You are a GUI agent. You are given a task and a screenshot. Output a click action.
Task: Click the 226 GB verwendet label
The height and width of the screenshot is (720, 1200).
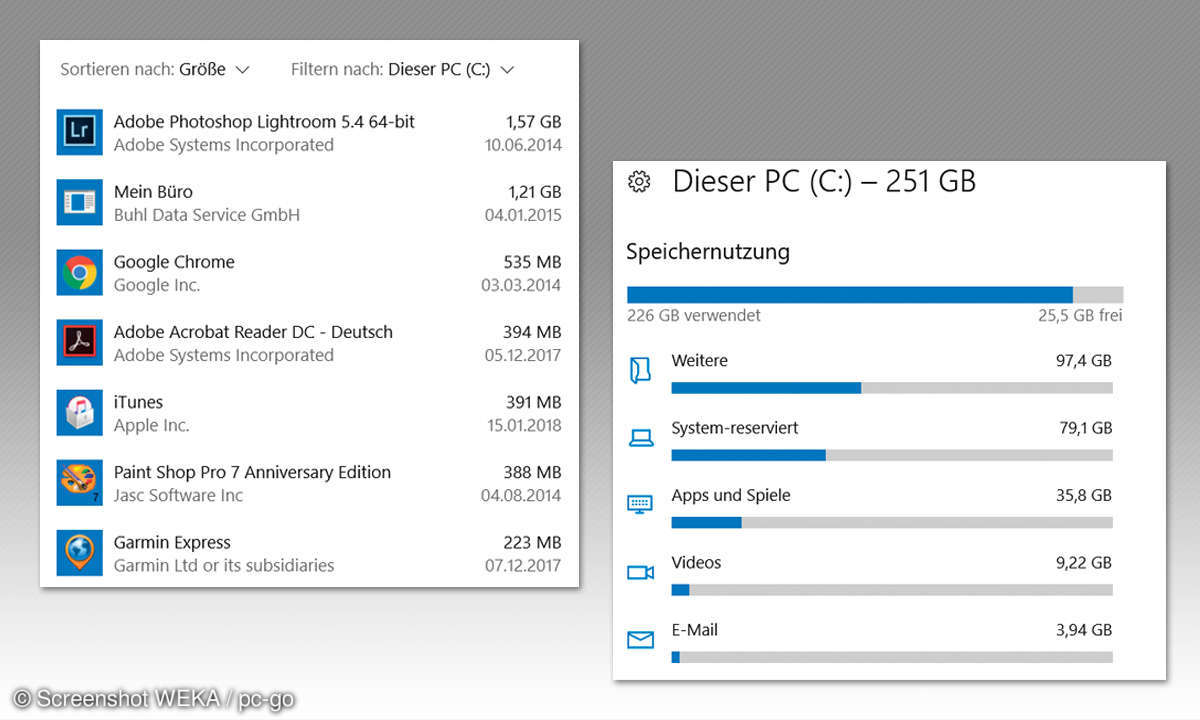point(694,316)
